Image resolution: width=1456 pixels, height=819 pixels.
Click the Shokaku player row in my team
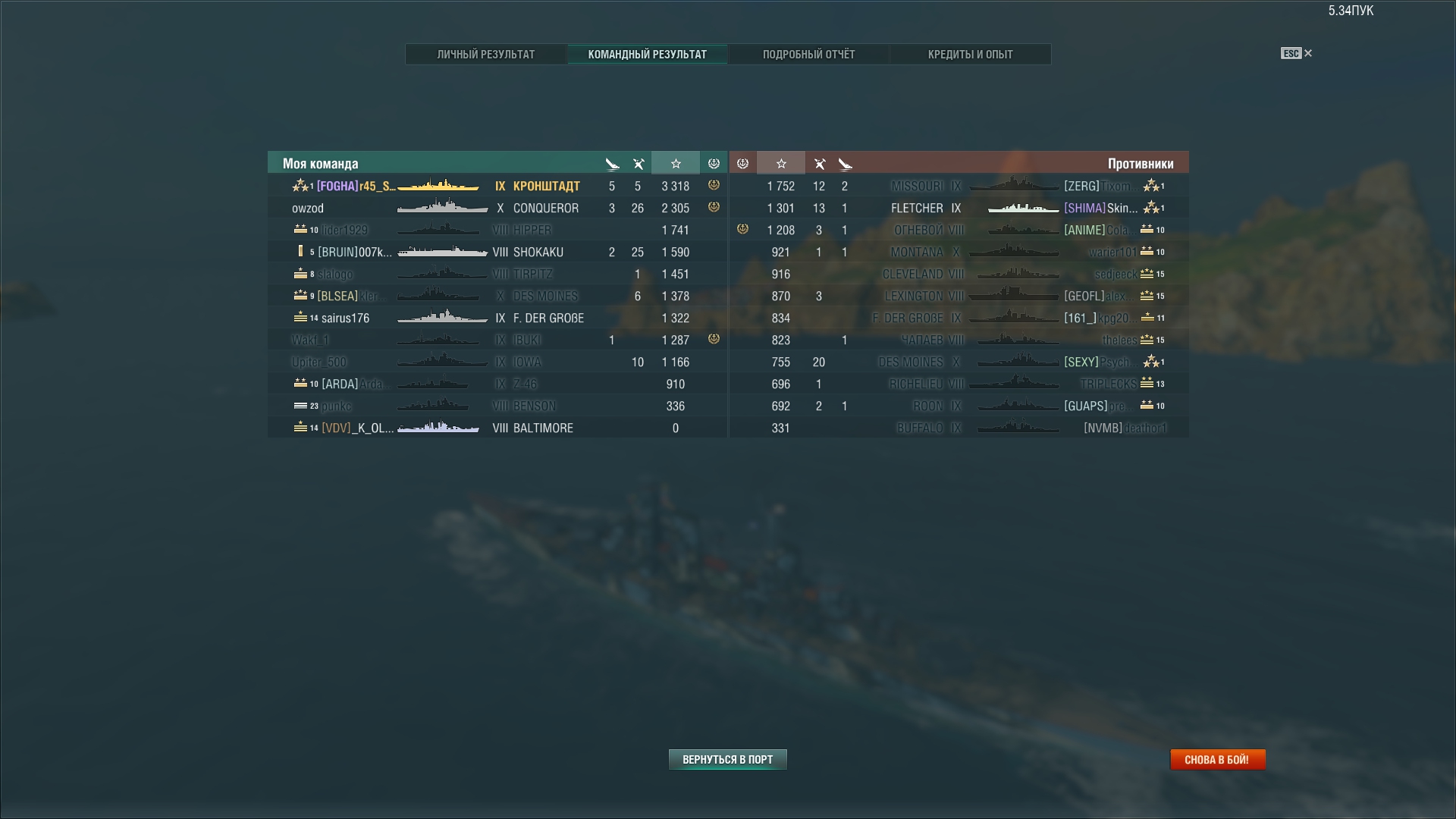click(x=497, y=252)
